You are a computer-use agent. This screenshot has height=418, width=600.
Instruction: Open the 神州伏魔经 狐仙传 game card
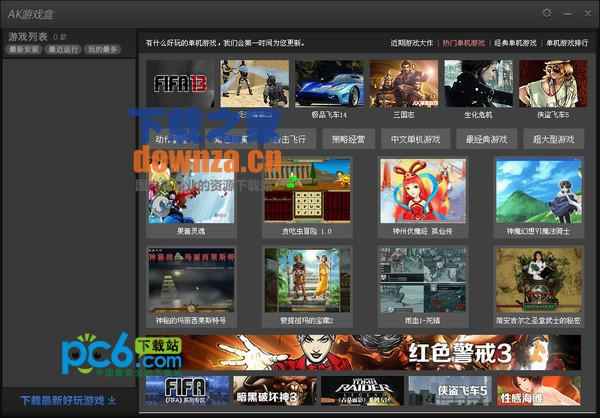coord(423,197)
